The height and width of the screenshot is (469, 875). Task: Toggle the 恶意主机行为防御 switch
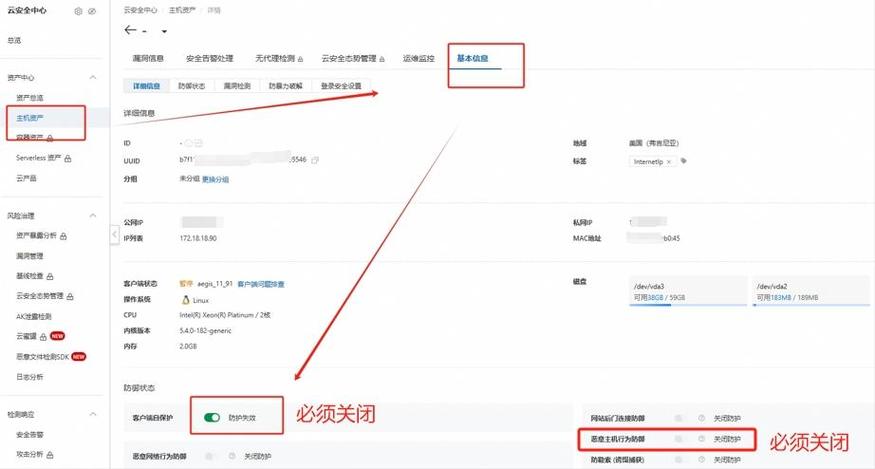(x=679, y=439)
